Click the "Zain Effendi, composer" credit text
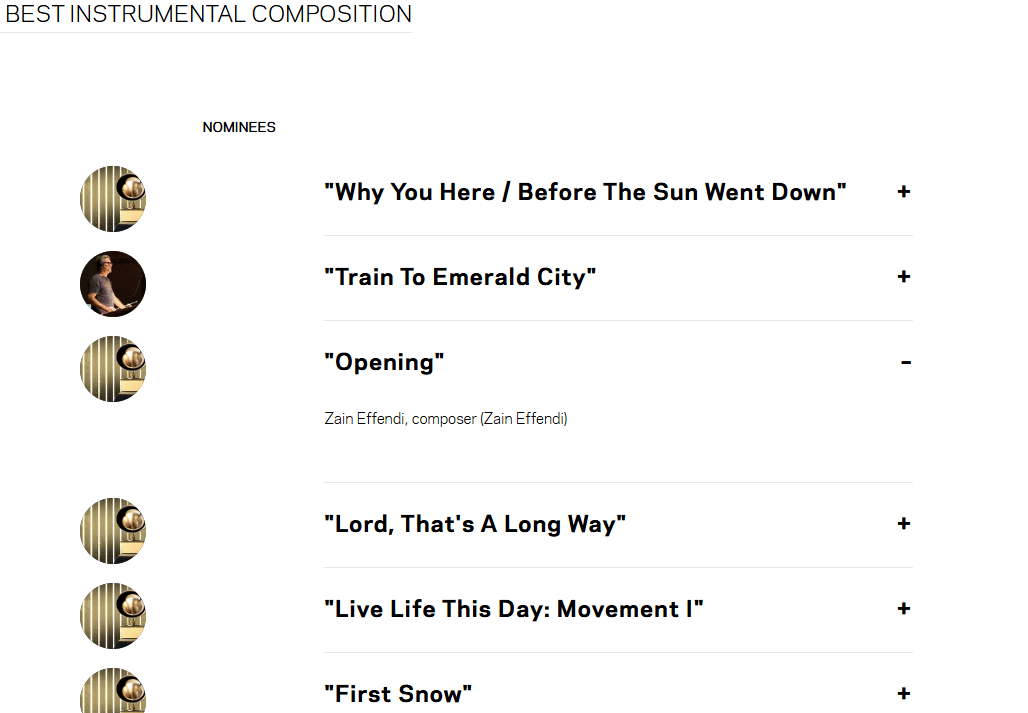Viewport: 1028px width, 713px height. pyautogui.click(x=446, y=419)
